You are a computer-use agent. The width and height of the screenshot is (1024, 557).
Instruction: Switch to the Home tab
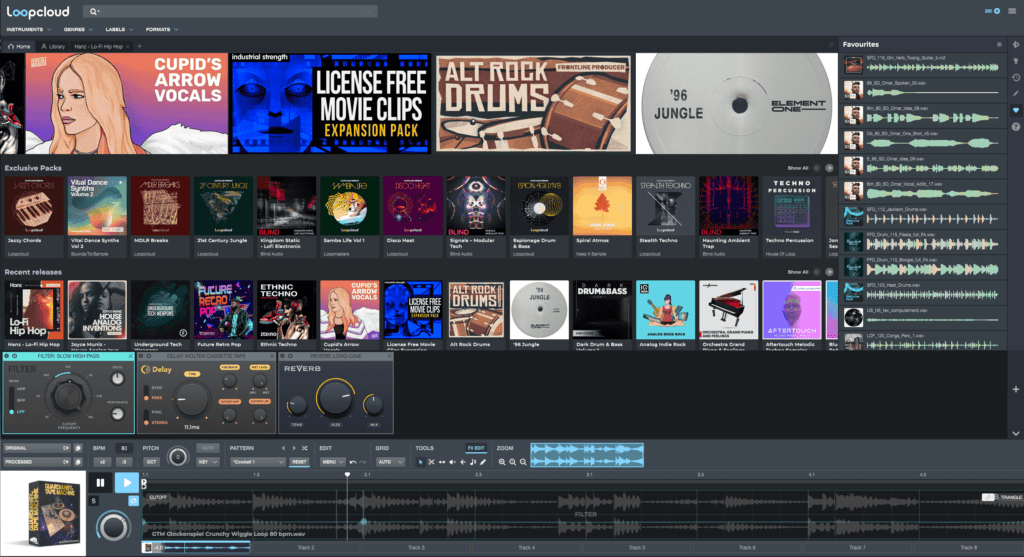pyautogui.click(x=19, y=46)
